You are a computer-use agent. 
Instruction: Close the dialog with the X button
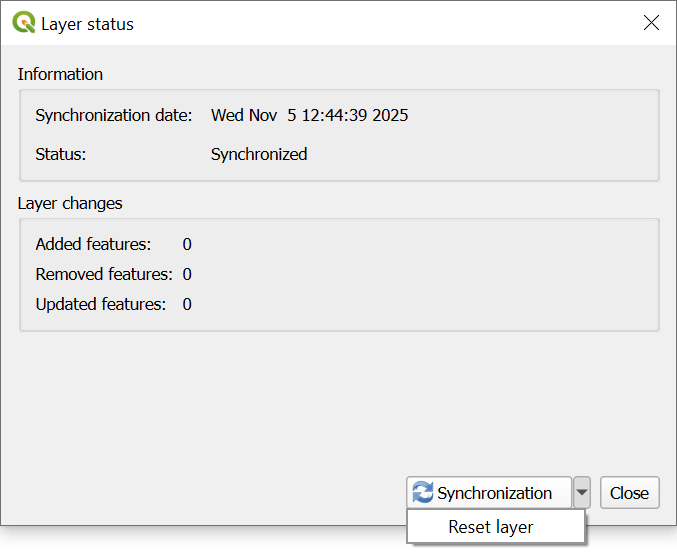(x=651, y=23)
